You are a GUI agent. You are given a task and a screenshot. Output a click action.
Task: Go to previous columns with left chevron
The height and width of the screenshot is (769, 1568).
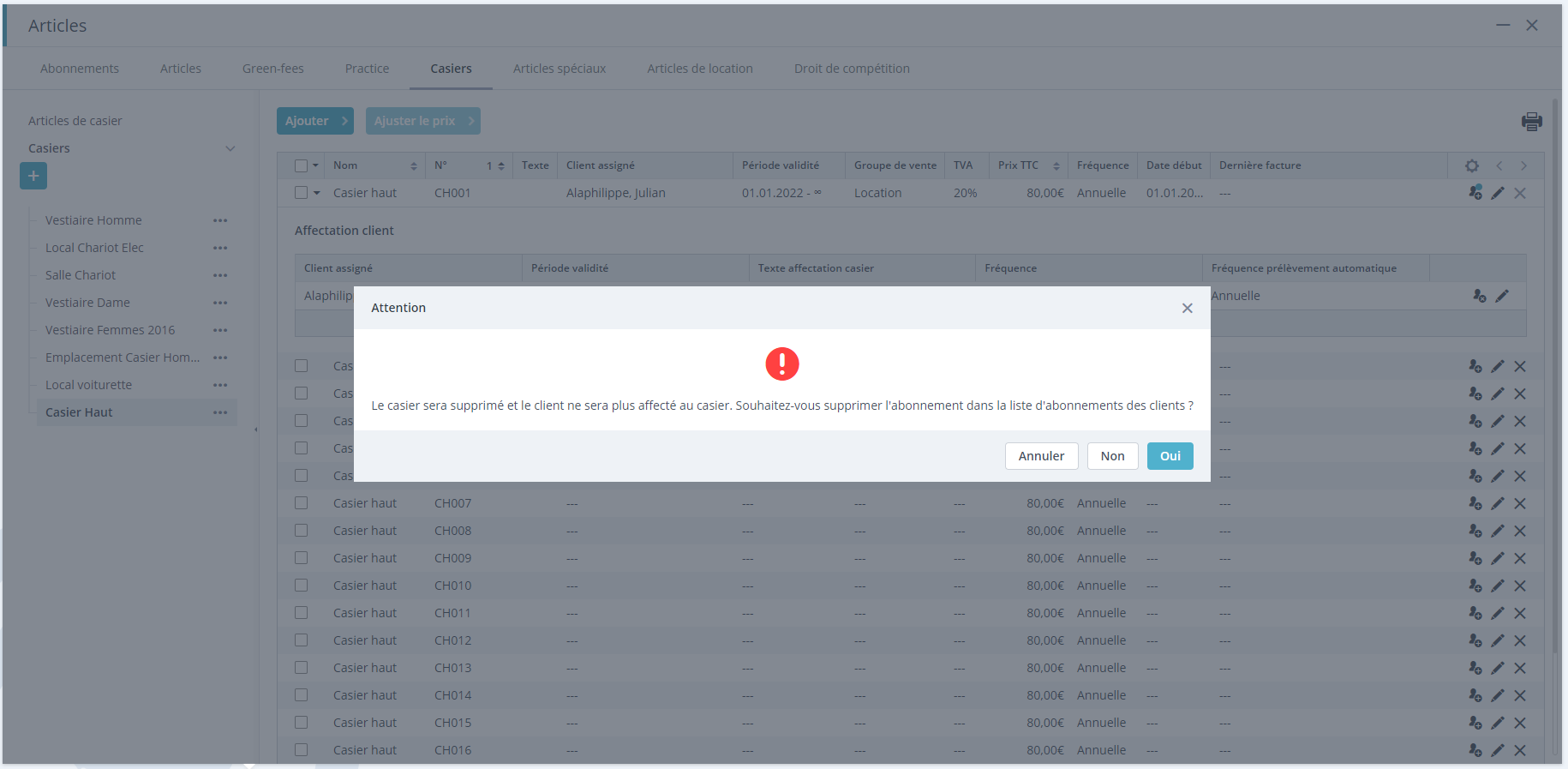tap(1499, 165)
